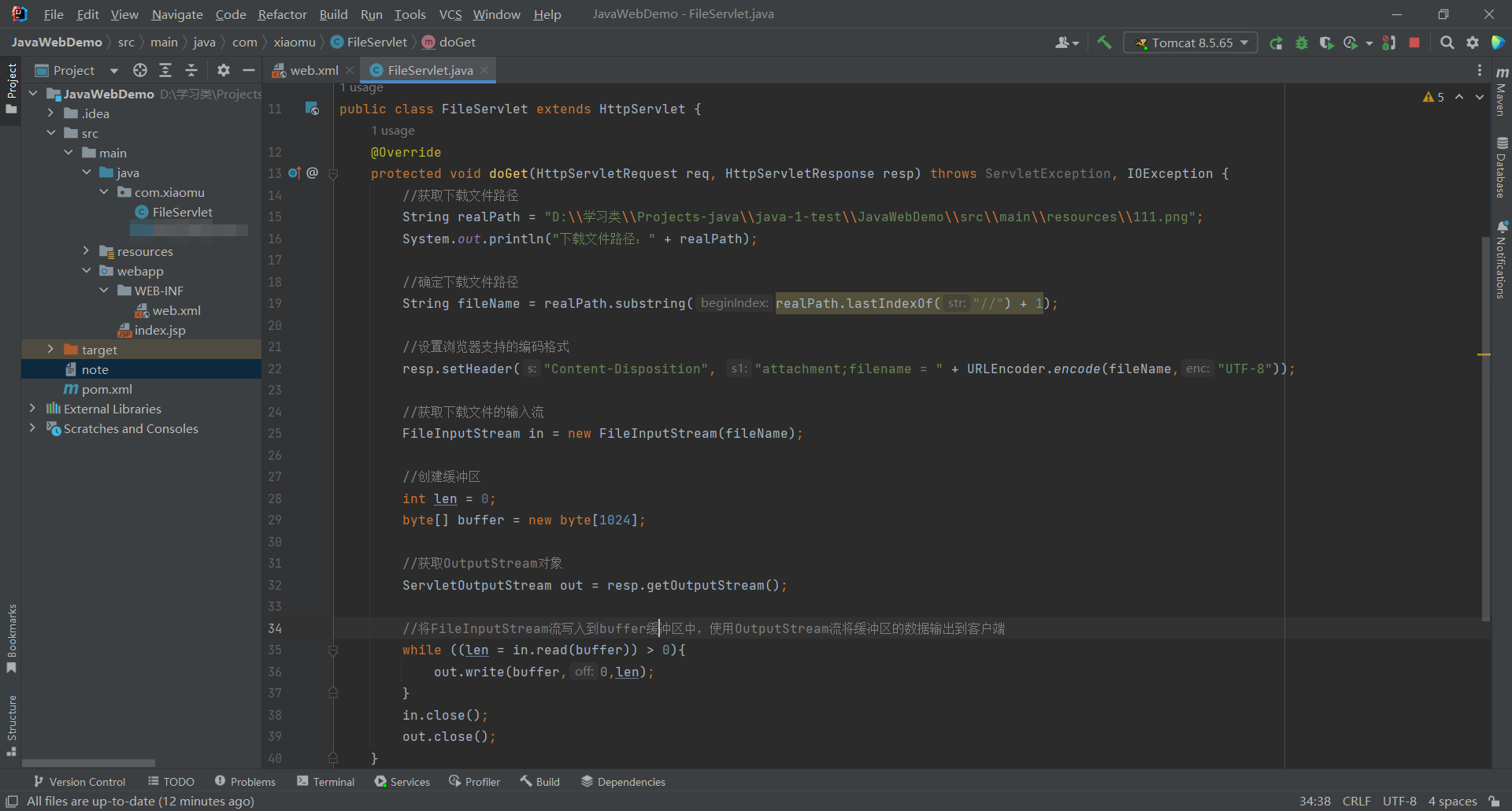
Task: Open Dependencies tool window
Action: click(623, 781)
